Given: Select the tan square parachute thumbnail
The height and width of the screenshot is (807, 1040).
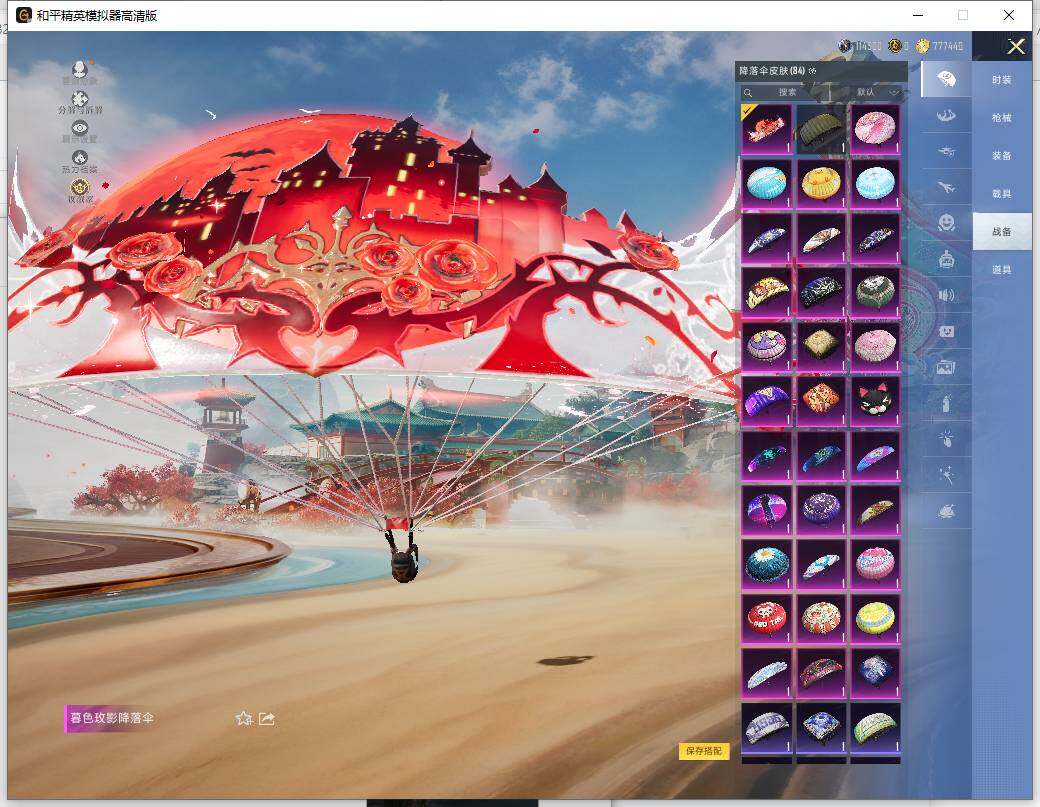Looking at the screenshot, I should pyautogui.click(x=821, y=346).
